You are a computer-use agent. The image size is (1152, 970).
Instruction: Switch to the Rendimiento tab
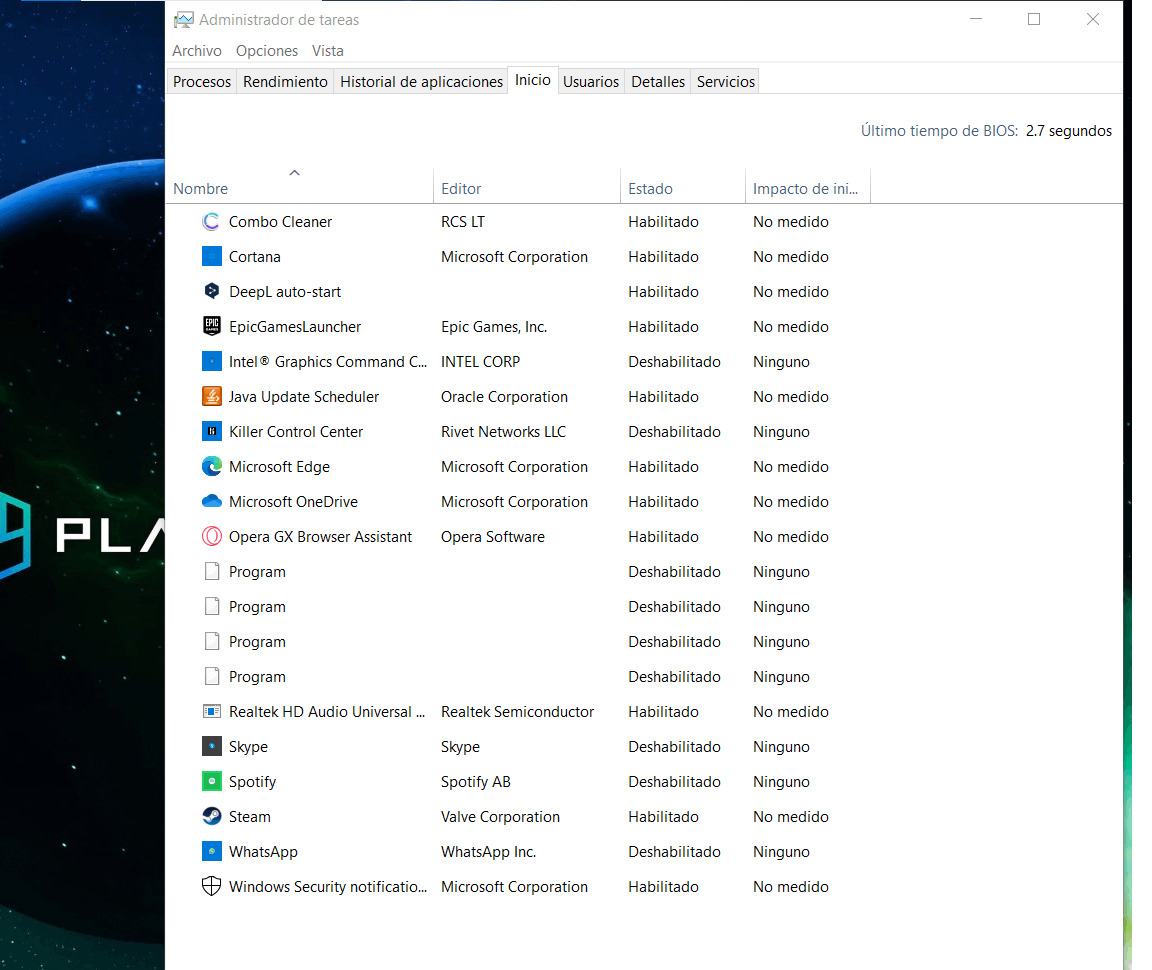[x=285, y=82]
